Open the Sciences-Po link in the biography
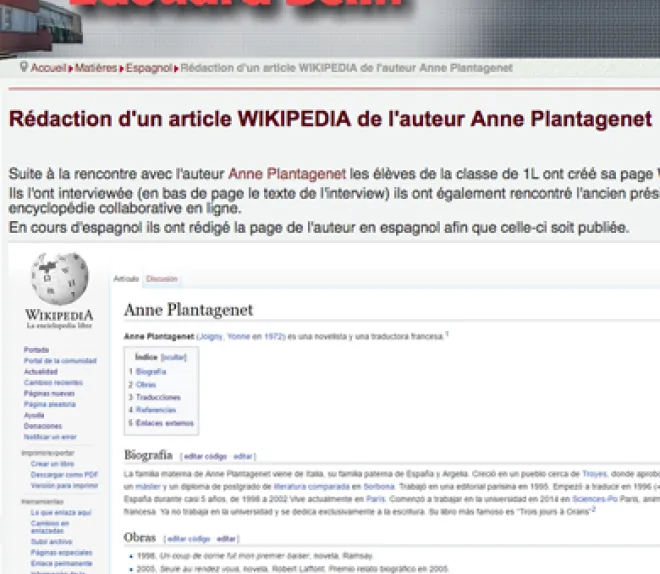Viewport: 660px width, 574px height. click(x=595, y=499)
